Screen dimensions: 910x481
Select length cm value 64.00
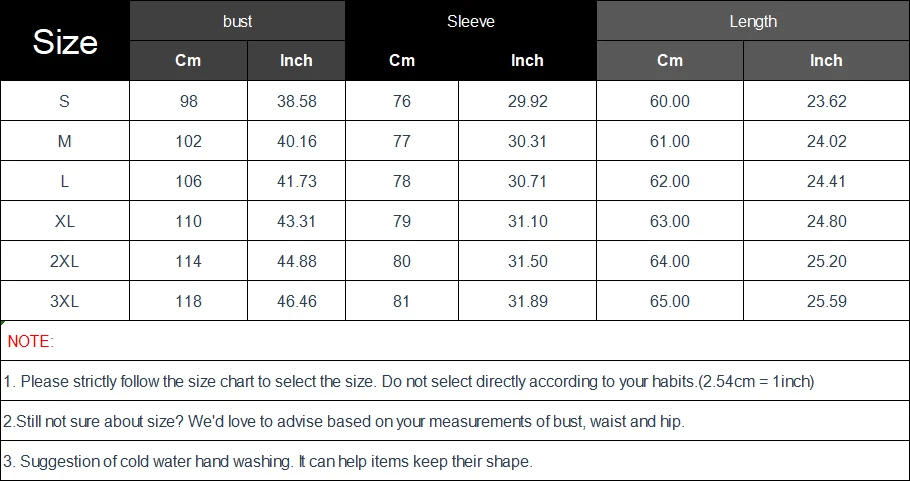tap(670, 261)
